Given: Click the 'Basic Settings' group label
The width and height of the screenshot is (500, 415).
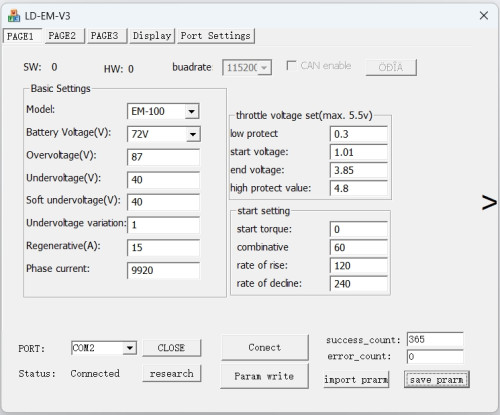Looking at the screenshot, I should tap(60, 89).
